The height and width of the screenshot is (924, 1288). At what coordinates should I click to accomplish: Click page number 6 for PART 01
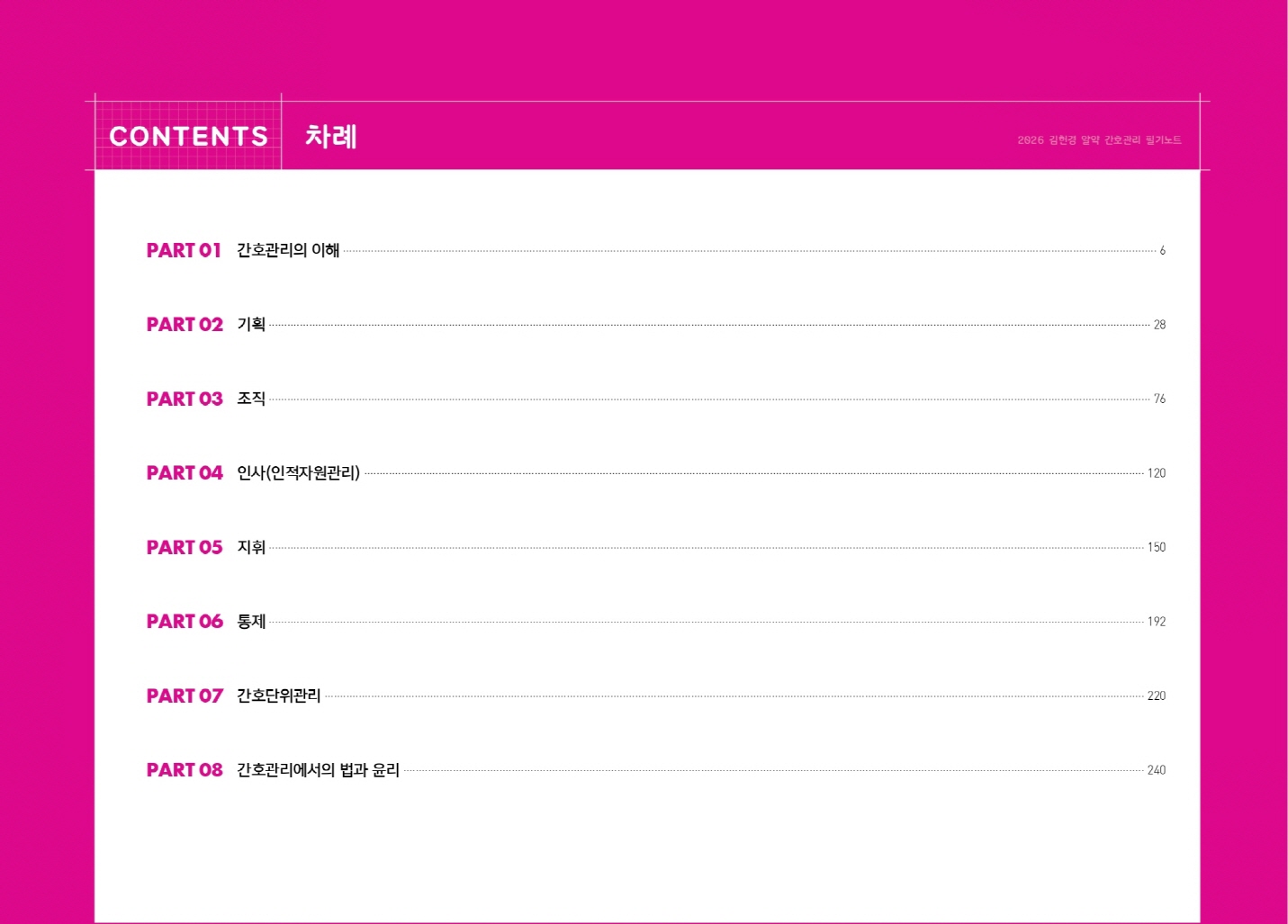pyautogui.click(x=1162, y=250)
